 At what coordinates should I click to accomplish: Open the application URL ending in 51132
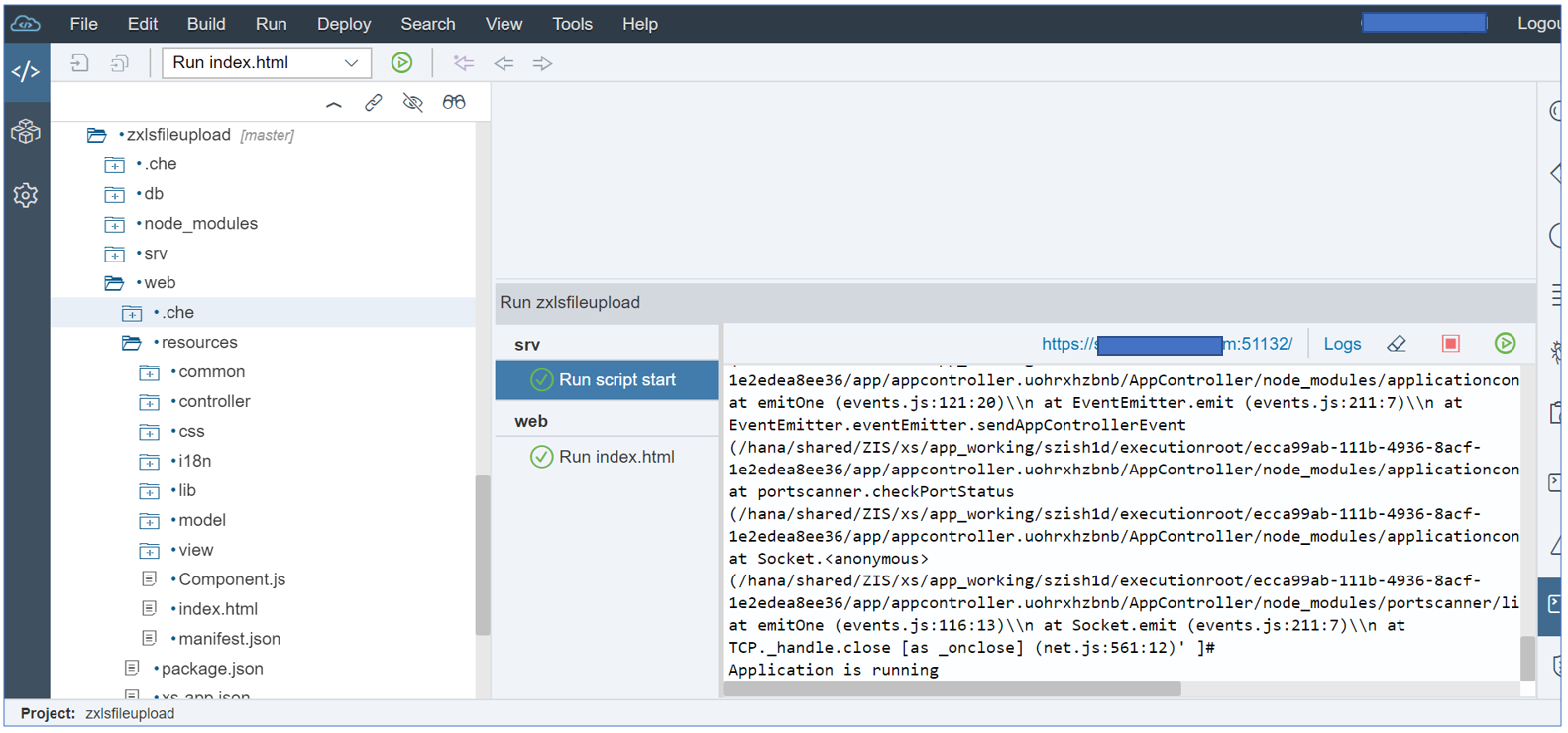(1167, 344)
